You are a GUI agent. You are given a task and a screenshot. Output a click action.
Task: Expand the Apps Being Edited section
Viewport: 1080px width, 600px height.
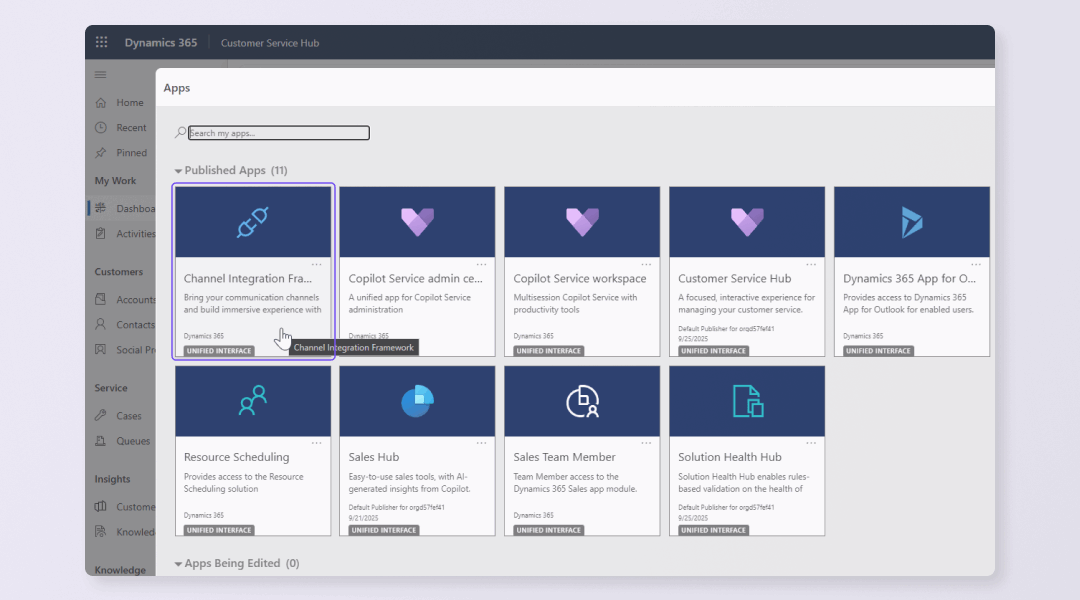[x=179, y=564]
